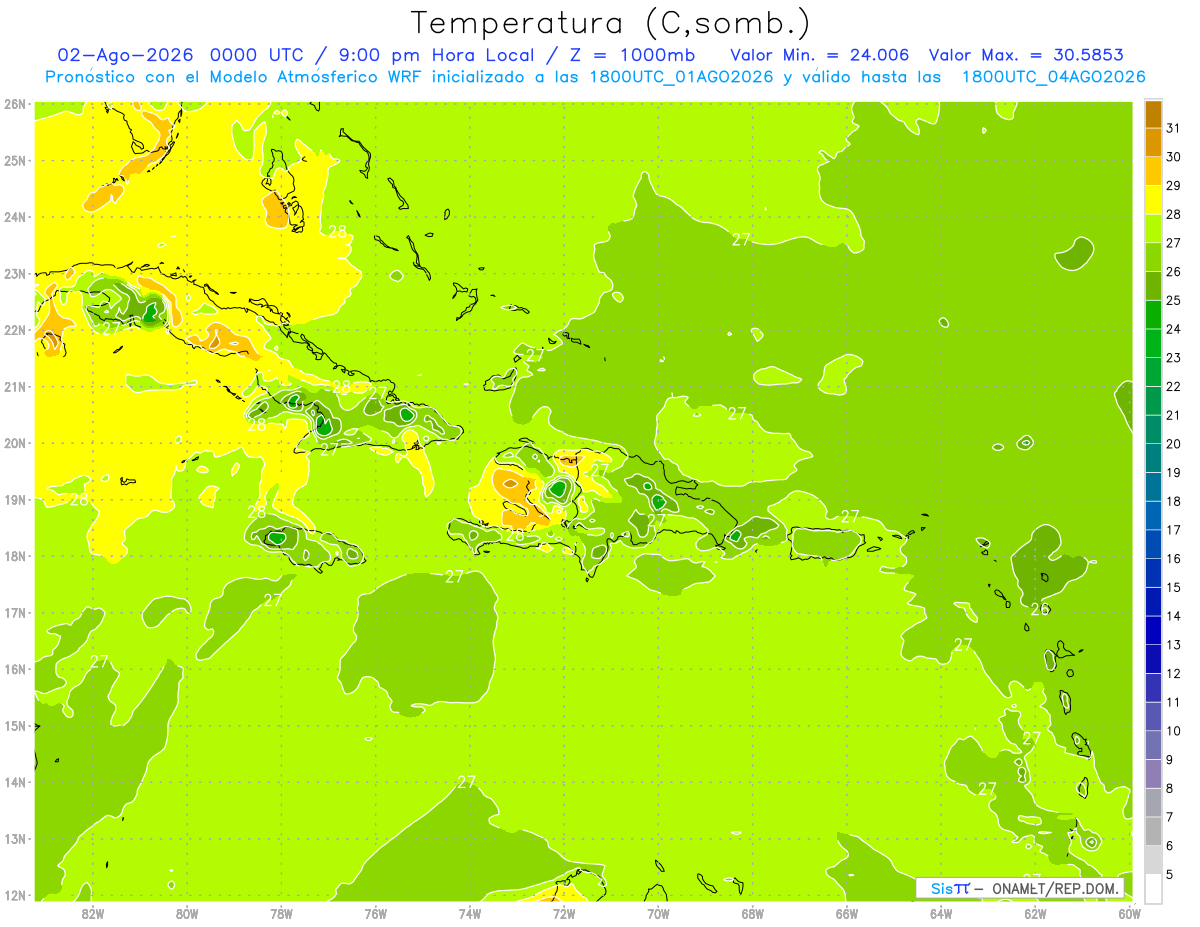Click the '18N' latitude axis label
Image resolution: width=1200 pixels, height=927 pixels.
pyautogui.click(x=14, y=556)
